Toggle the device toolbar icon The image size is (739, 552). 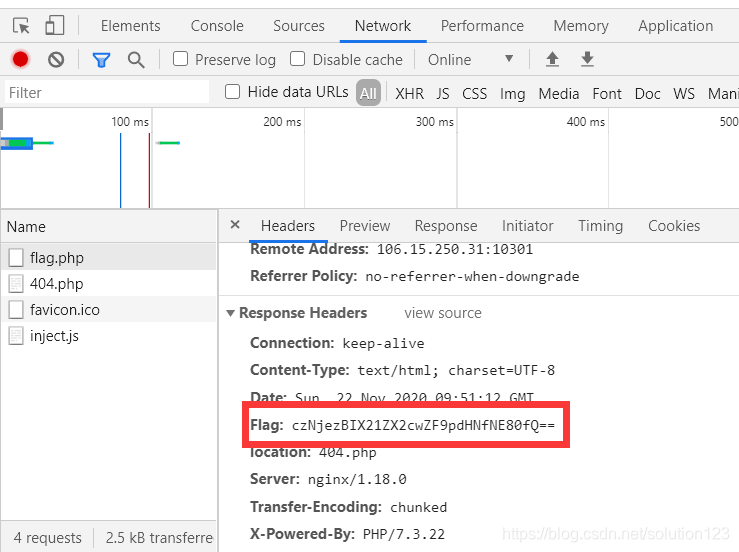coord(55,25)
